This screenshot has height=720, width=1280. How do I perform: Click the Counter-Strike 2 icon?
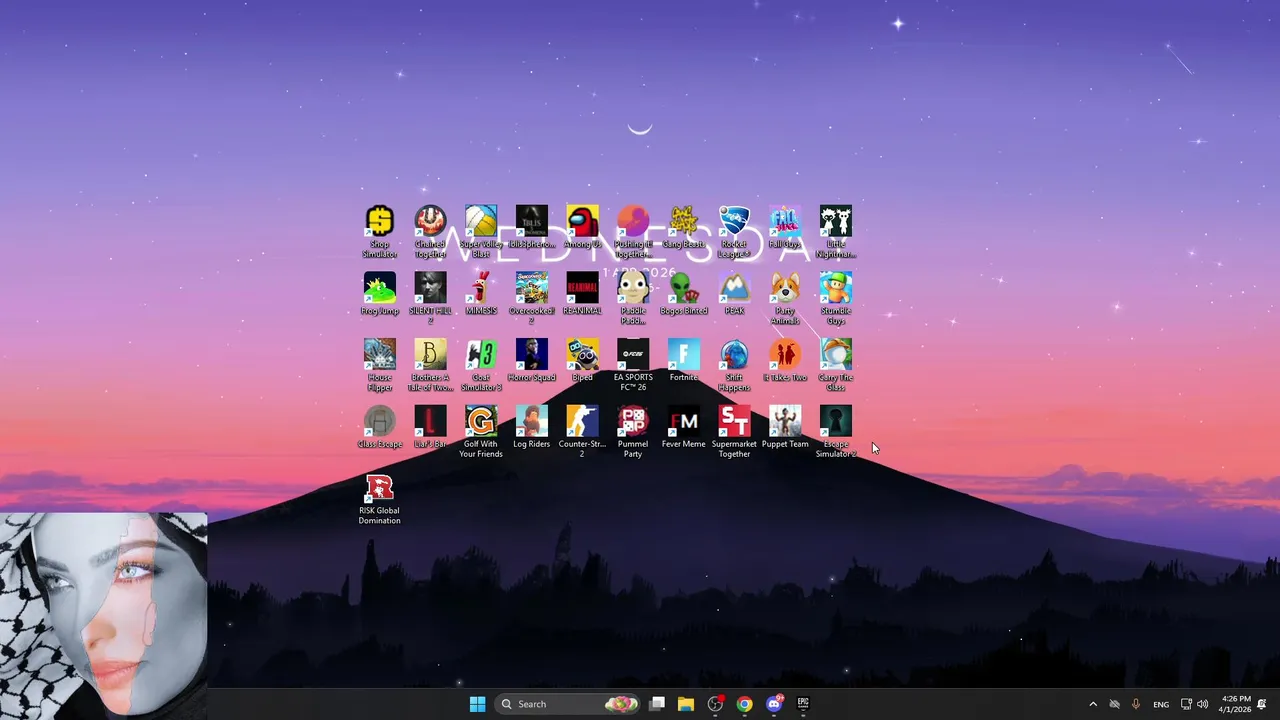pos(582,423)
